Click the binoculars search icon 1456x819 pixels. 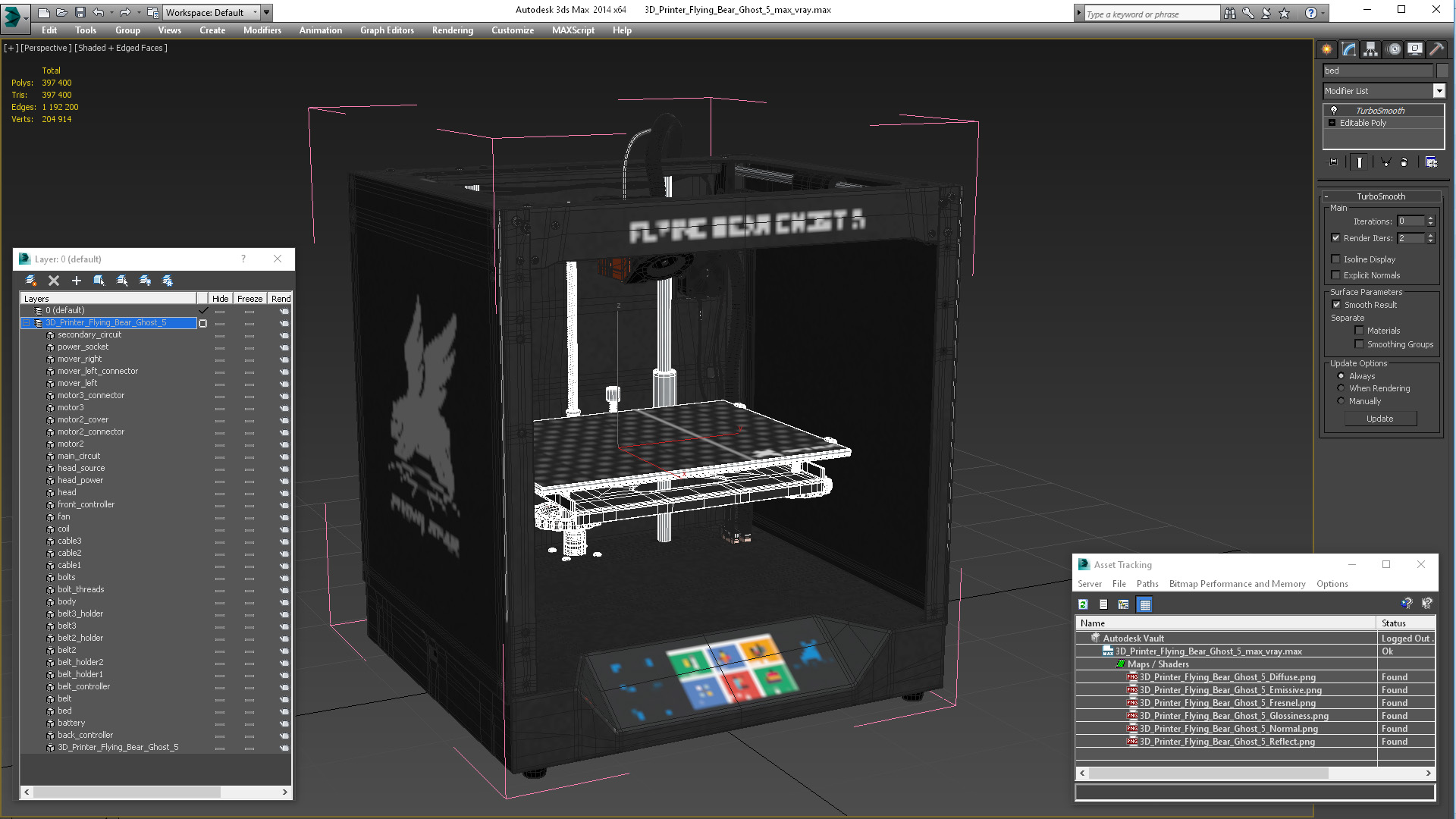[1229, 13]
